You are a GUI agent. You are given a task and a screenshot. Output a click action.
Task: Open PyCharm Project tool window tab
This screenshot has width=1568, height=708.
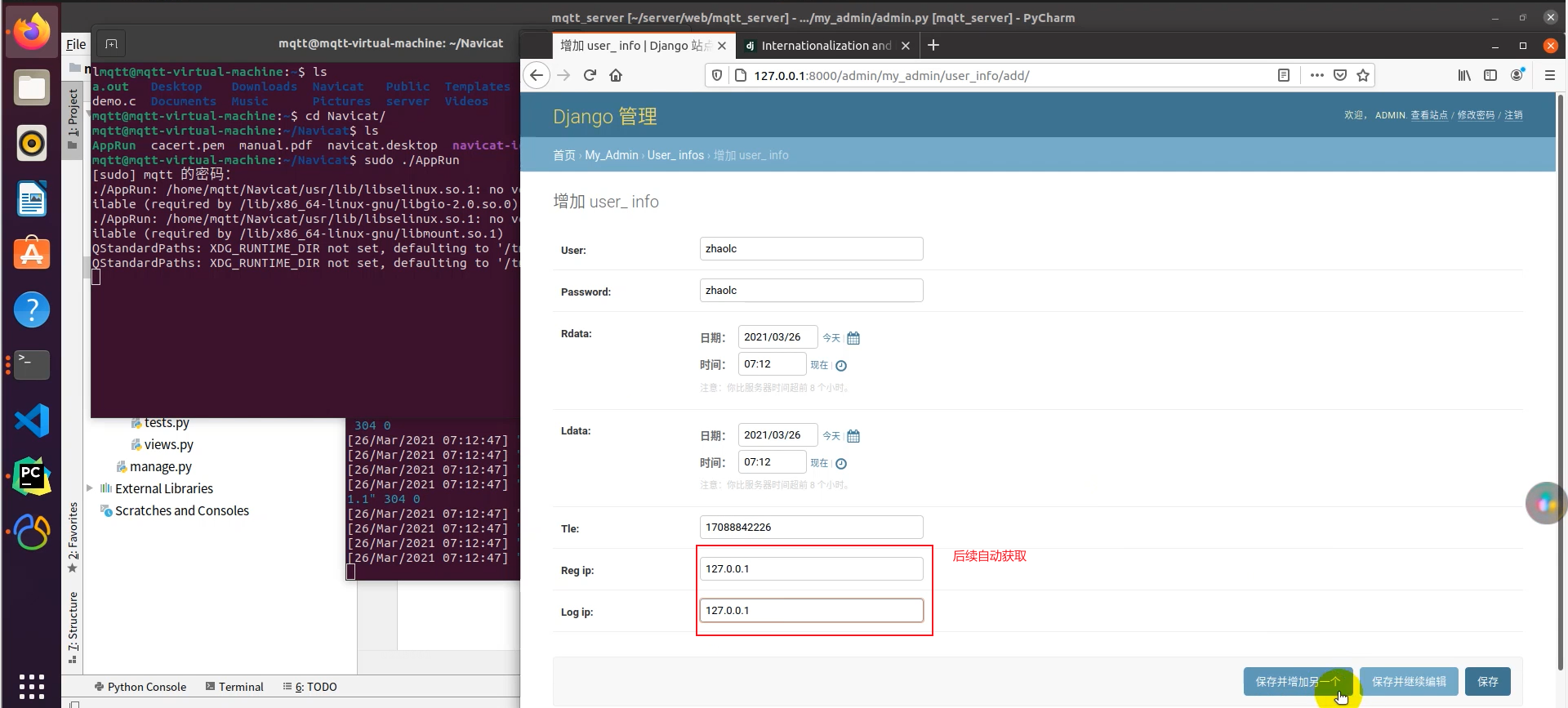pyautogui.click(x=73, y=118)
